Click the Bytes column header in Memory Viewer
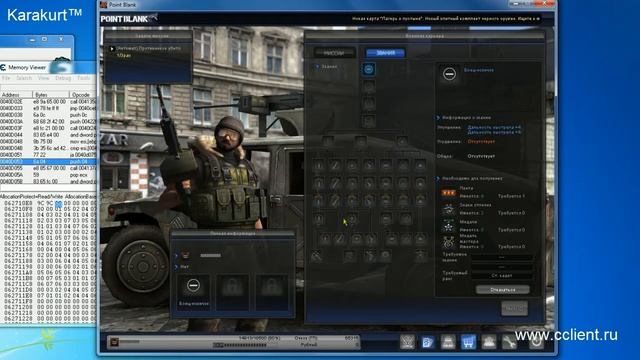Screen dimensions: 640x360 click(51, 94)
